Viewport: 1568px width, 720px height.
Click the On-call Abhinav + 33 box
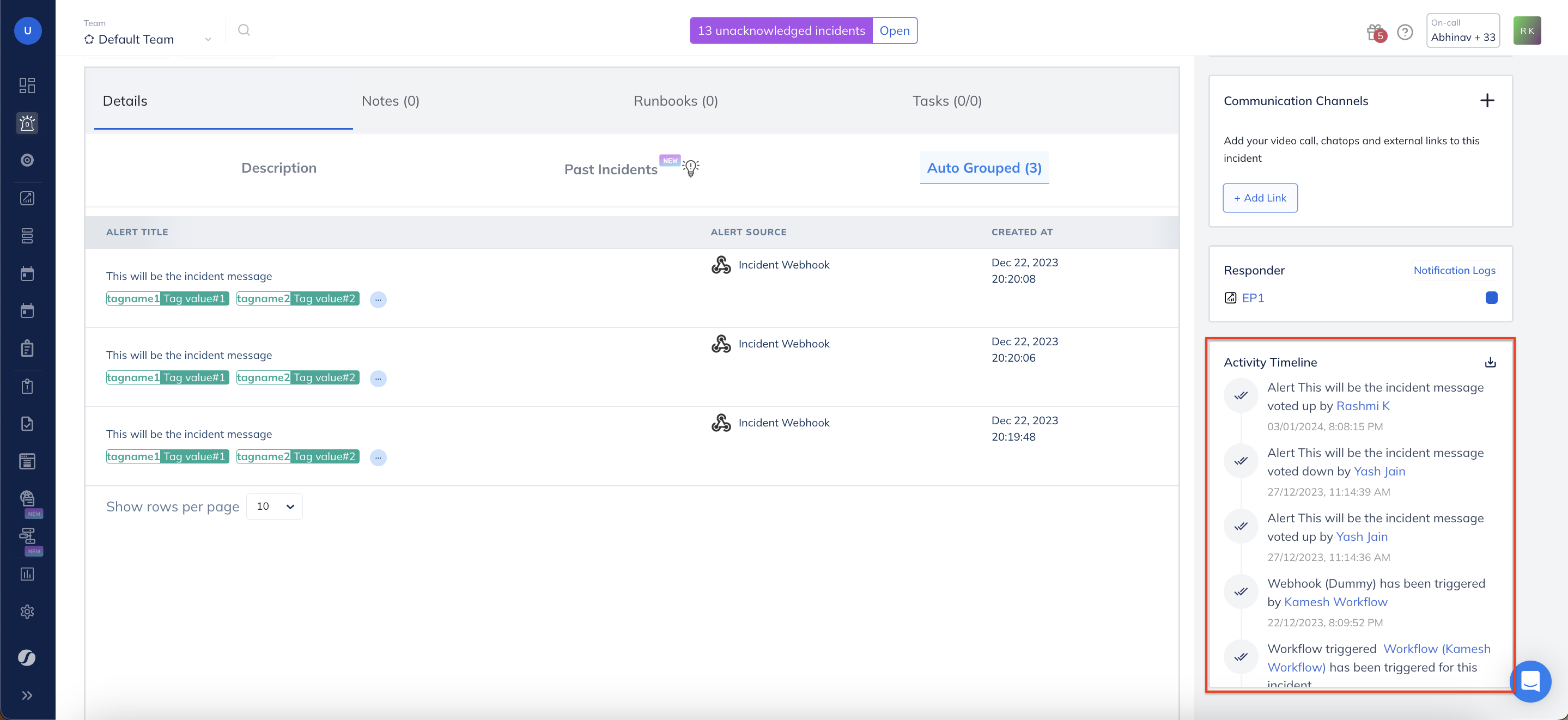pyautogui.click(x=1463, y=30)
